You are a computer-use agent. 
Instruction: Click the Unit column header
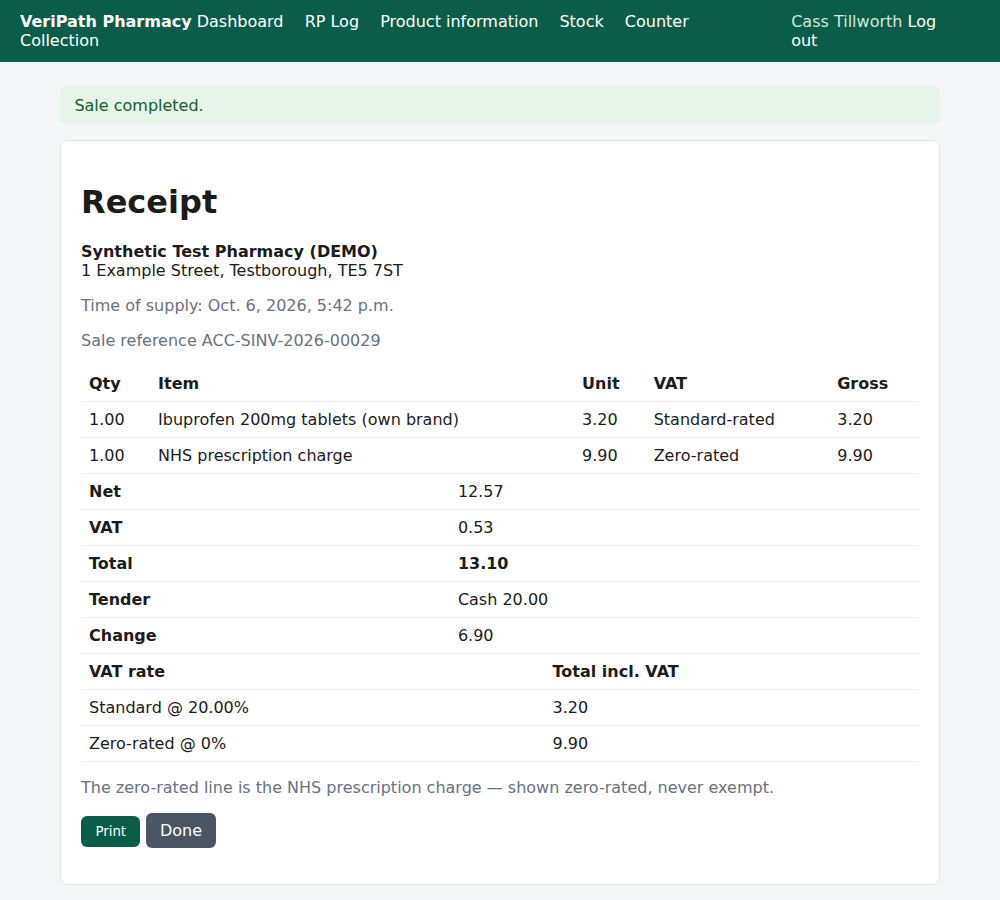click(x=600, y=383)
